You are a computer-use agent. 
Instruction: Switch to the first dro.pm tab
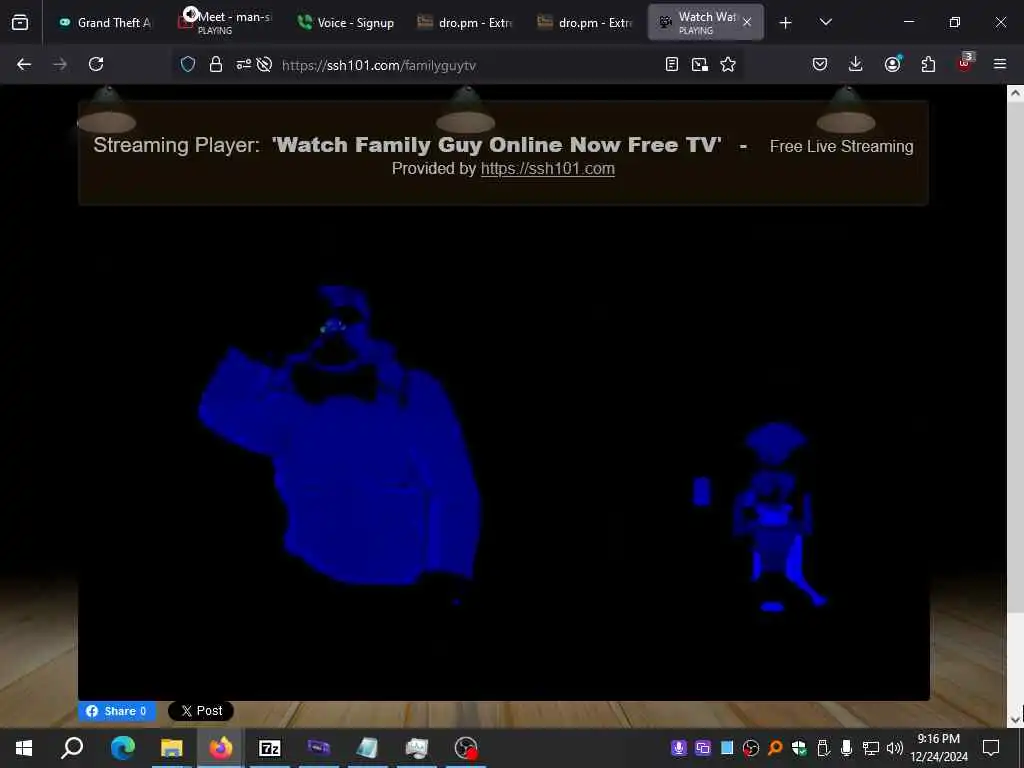click(x=465, y=23)
